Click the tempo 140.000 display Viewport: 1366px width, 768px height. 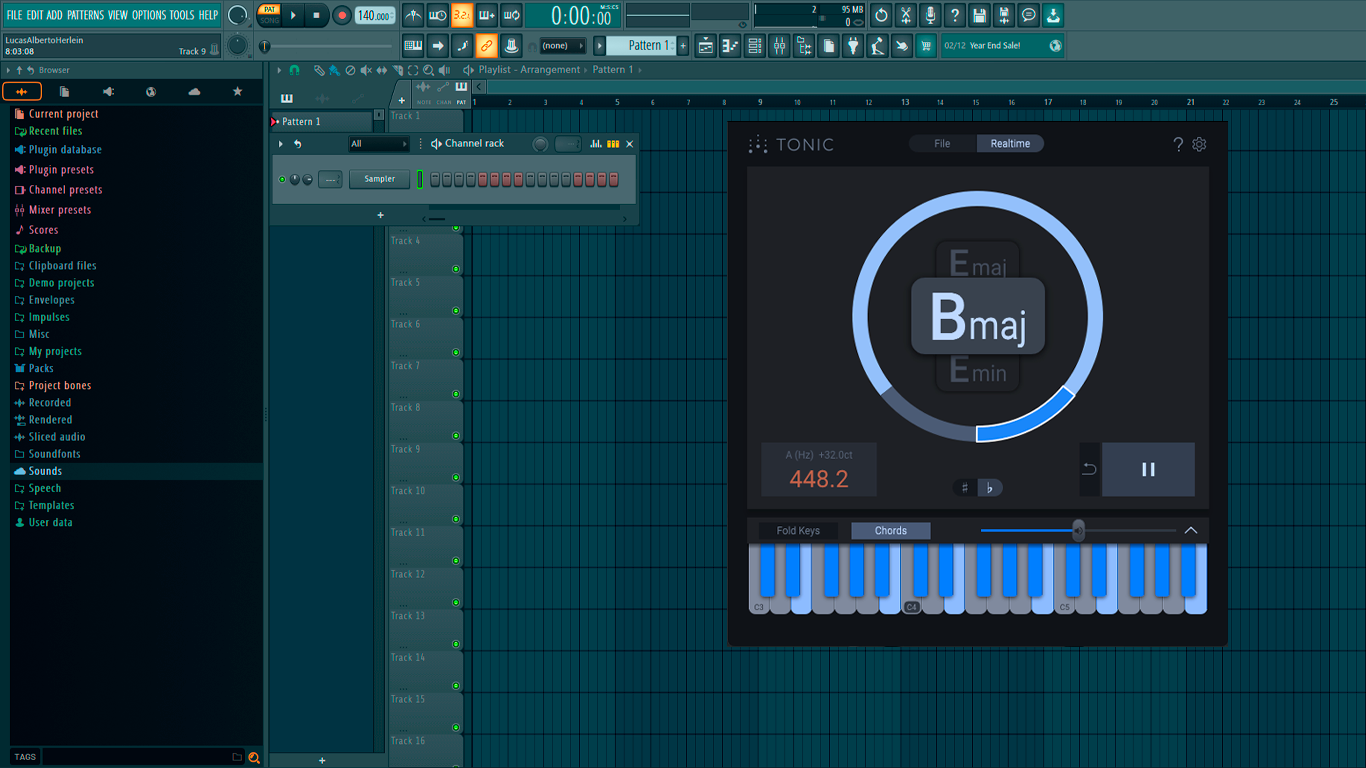click(x=375, y=15)
